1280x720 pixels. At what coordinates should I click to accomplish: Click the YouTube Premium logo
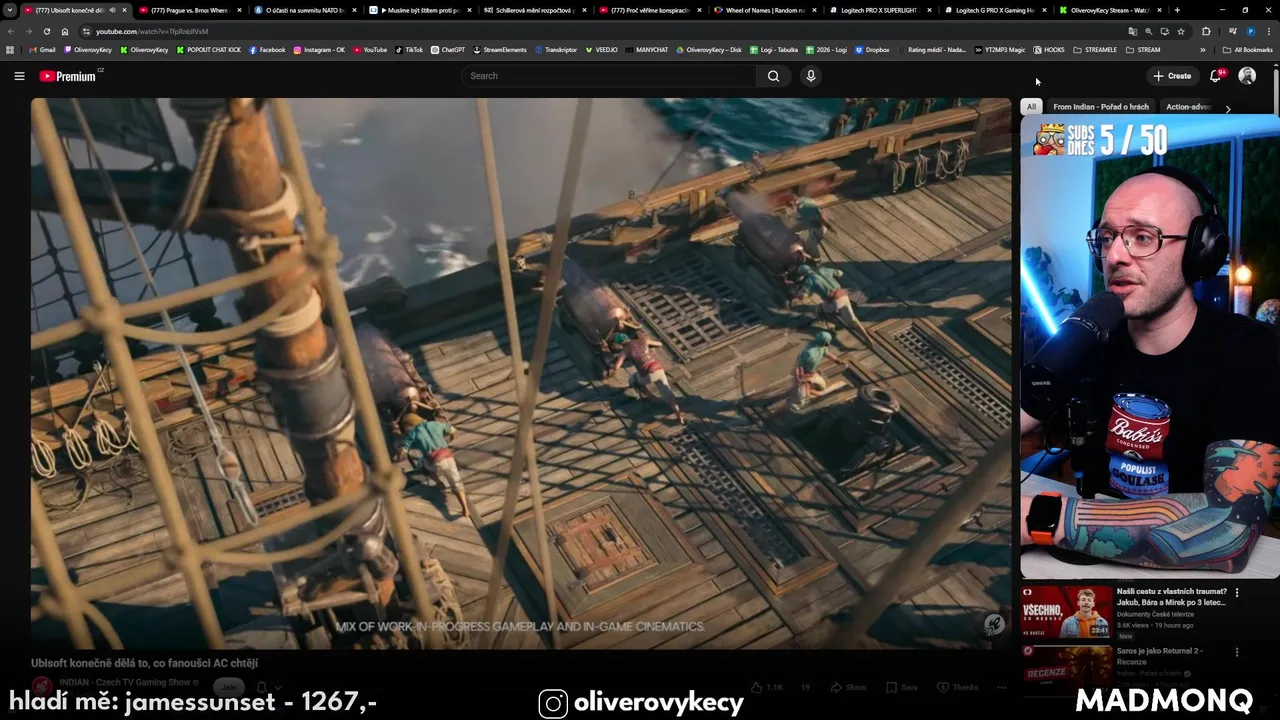(x=69, y=76)
